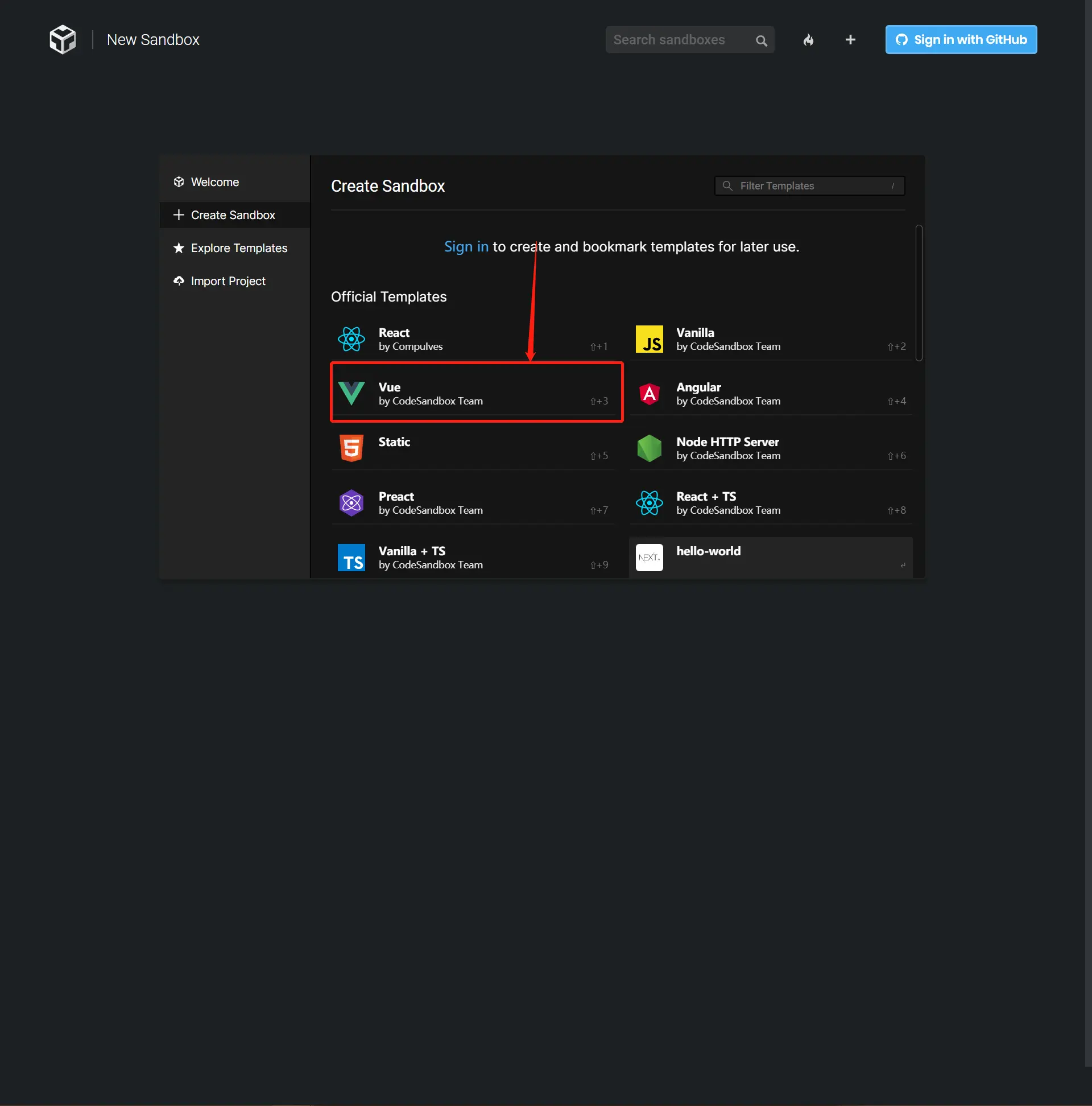Viewport: 1092px width, 1106px height.
Task: Click the blue Sign in link
Action: coord(466,247)
